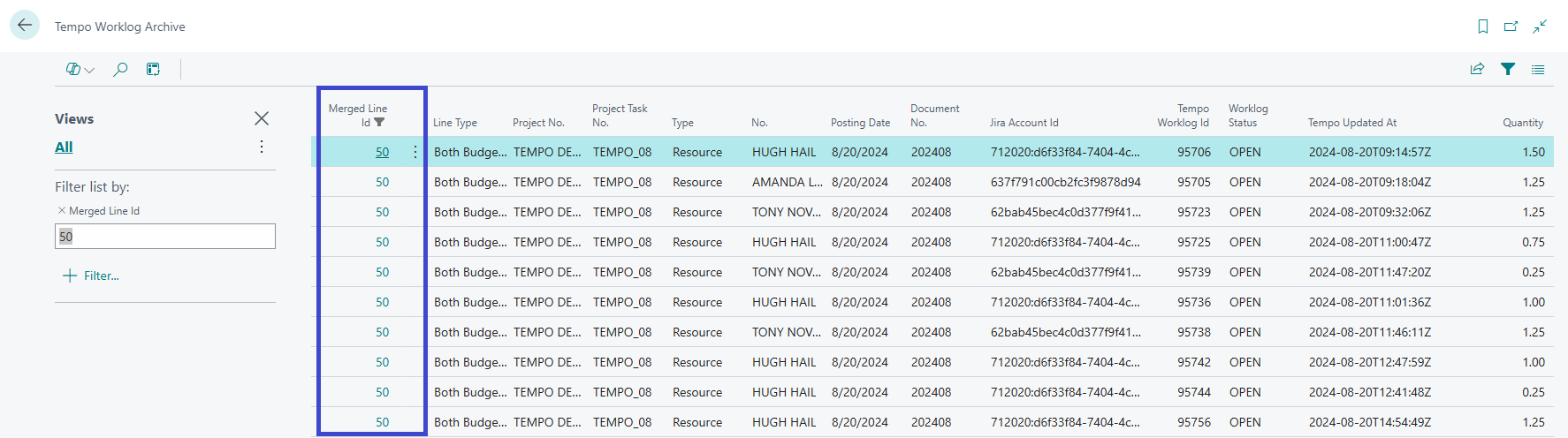This screenshot has height=438, width=1568.
Task: Open Merged Line Id column header menu
Action: click(x=359, y=116)
